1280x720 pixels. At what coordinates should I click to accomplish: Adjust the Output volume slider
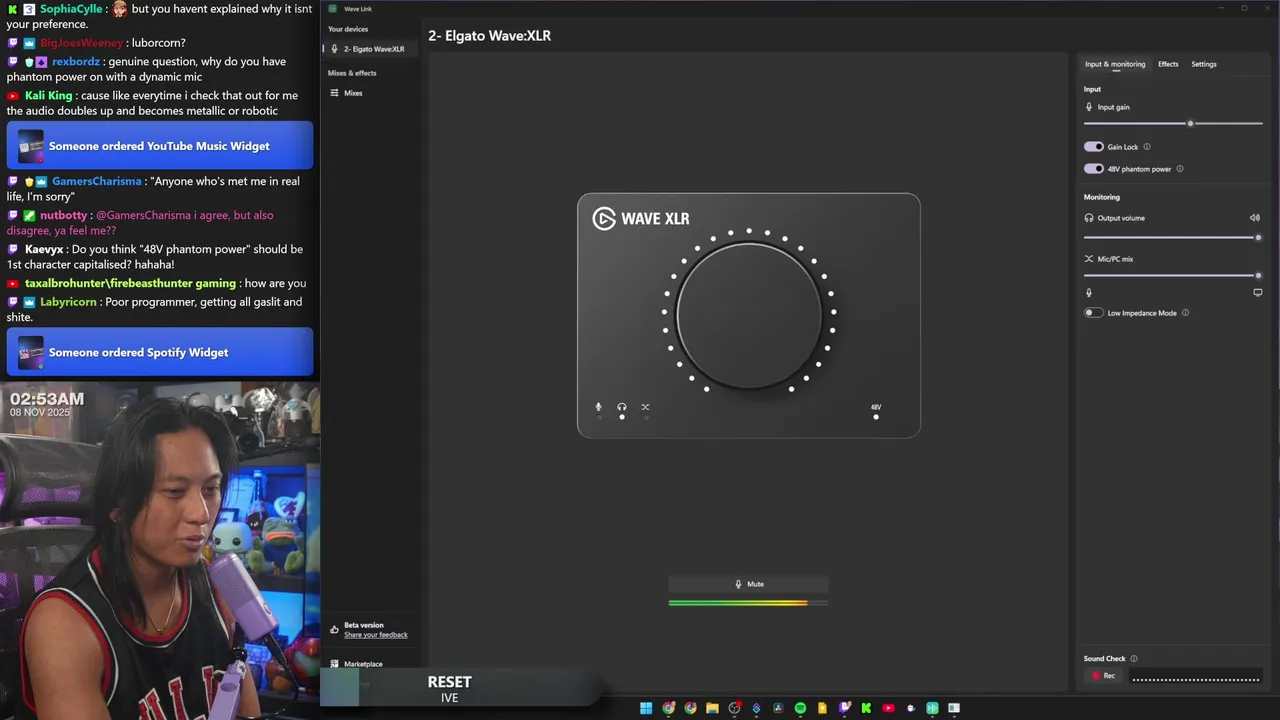click(1173, 237)
